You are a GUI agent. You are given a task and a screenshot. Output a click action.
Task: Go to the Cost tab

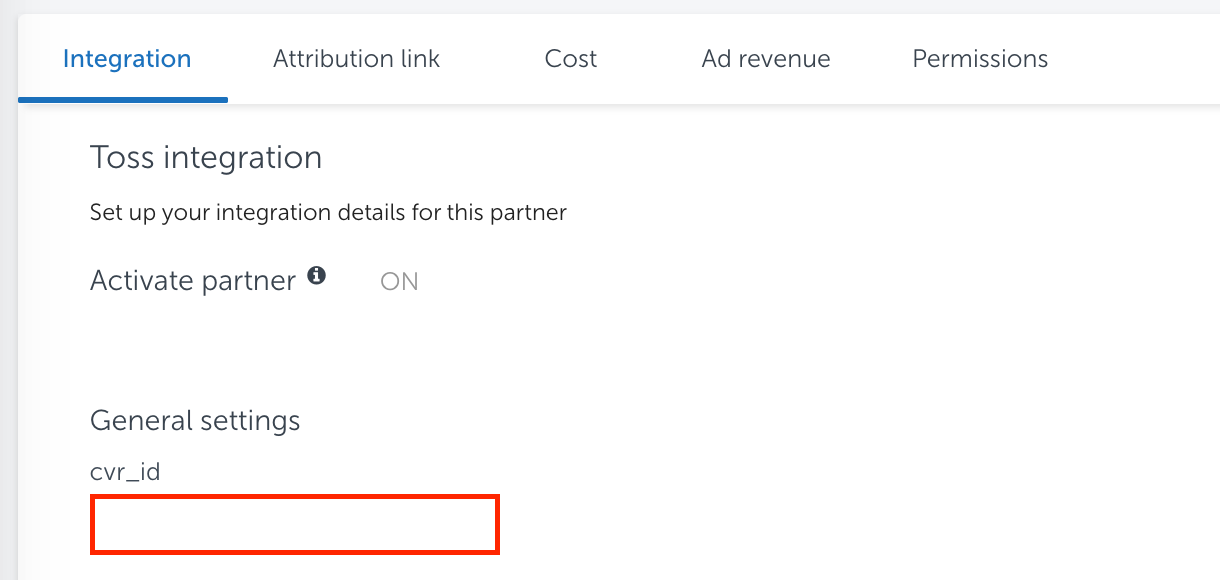click(571, 59)
